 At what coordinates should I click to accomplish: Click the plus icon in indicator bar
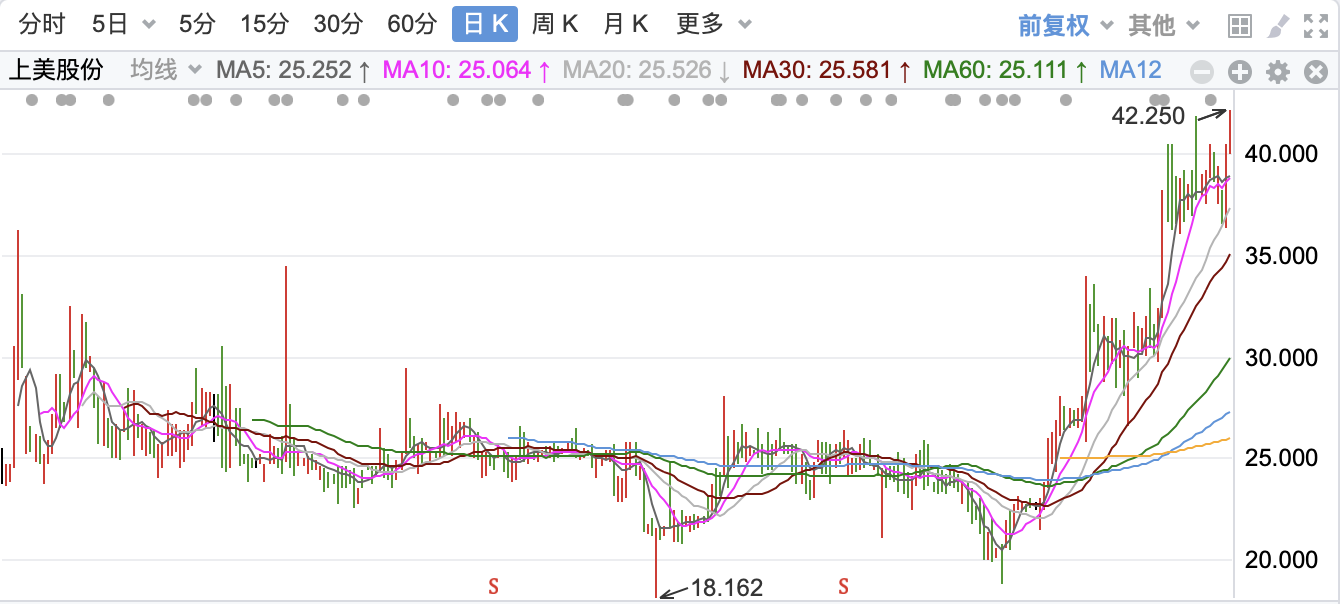[1240, 71]
